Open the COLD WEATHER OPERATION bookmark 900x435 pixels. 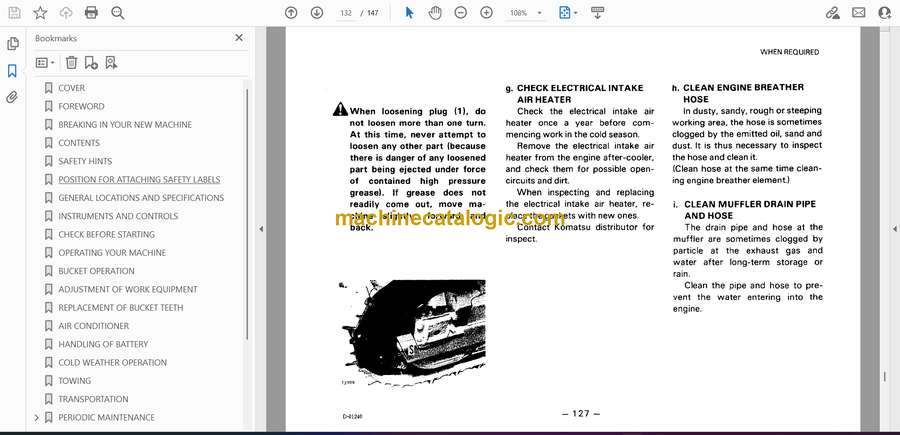112,363
